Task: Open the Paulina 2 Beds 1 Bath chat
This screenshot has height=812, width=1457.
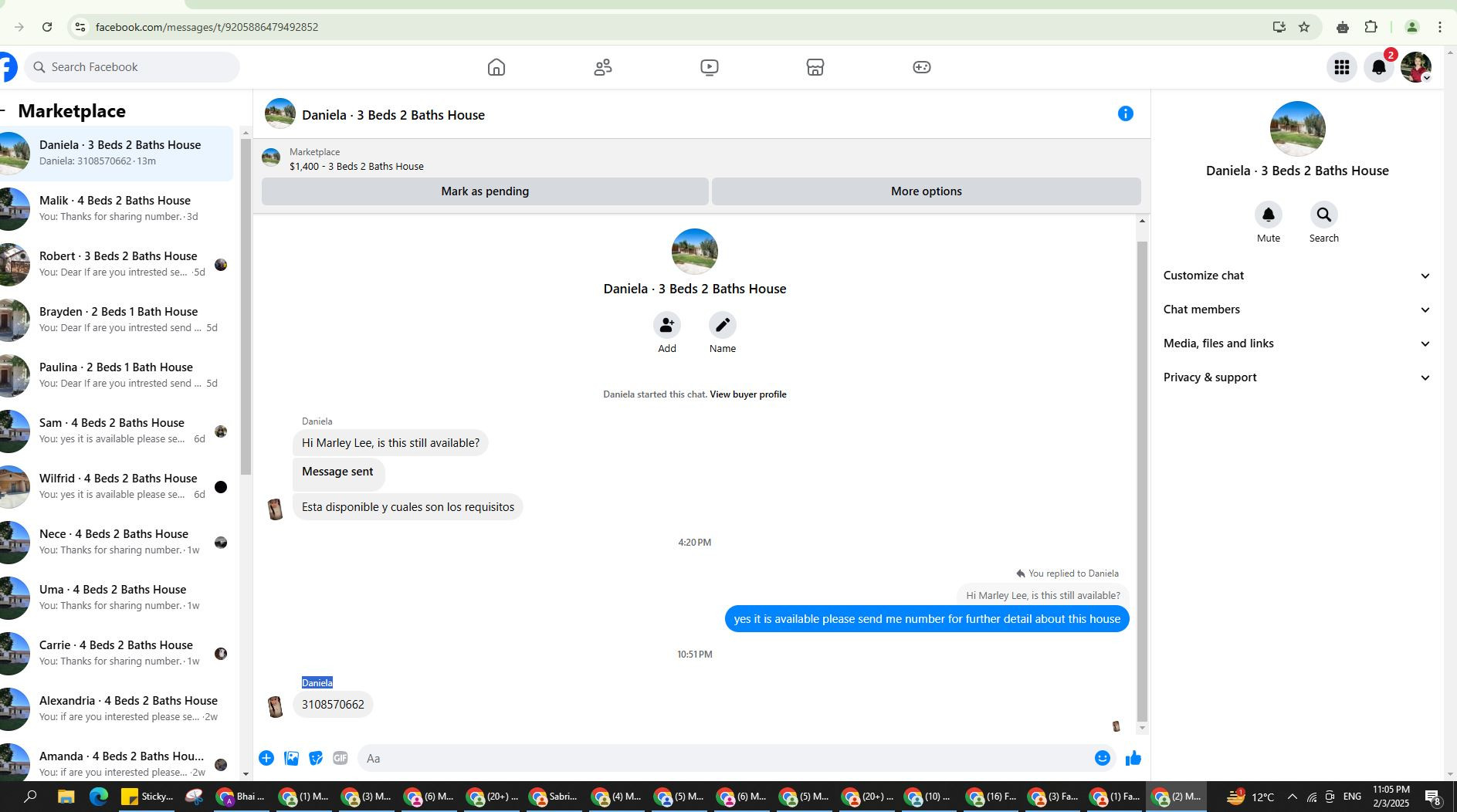Action: pos(116,375)
